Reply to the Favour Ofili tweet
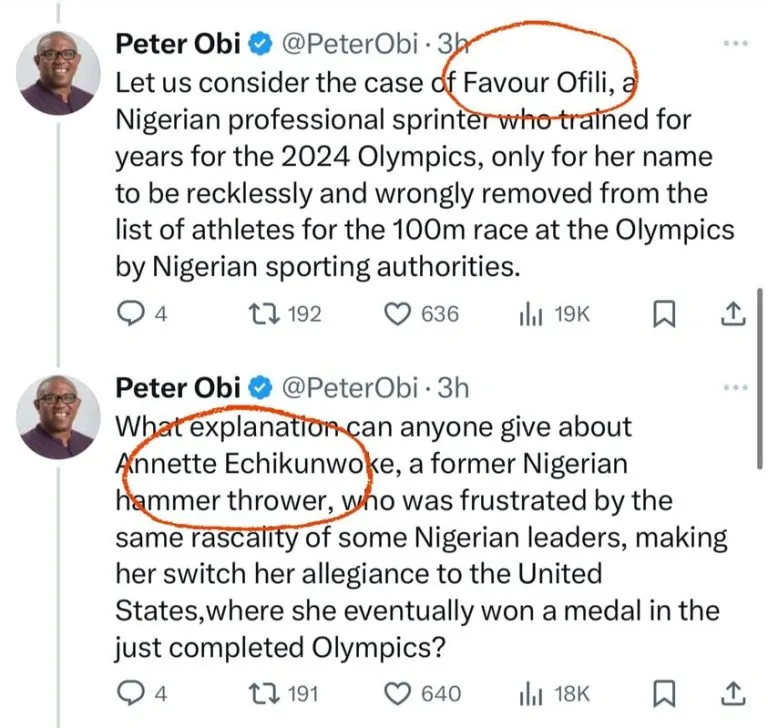 (x=131, y=314)
